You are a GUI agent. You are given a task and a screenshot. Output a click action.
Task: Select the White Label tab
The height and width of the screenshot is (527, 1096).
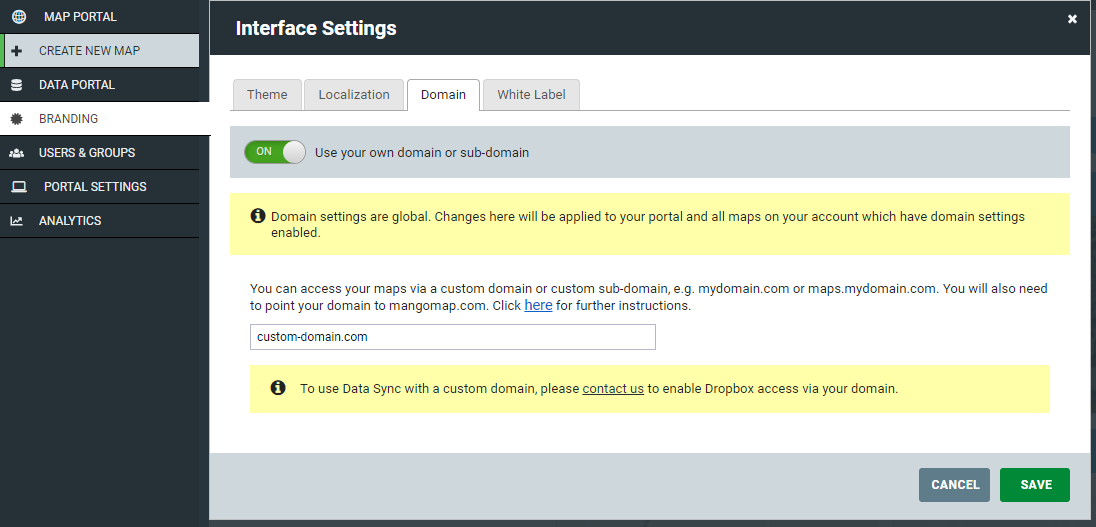pyautogui.click(x=531, y=95)
